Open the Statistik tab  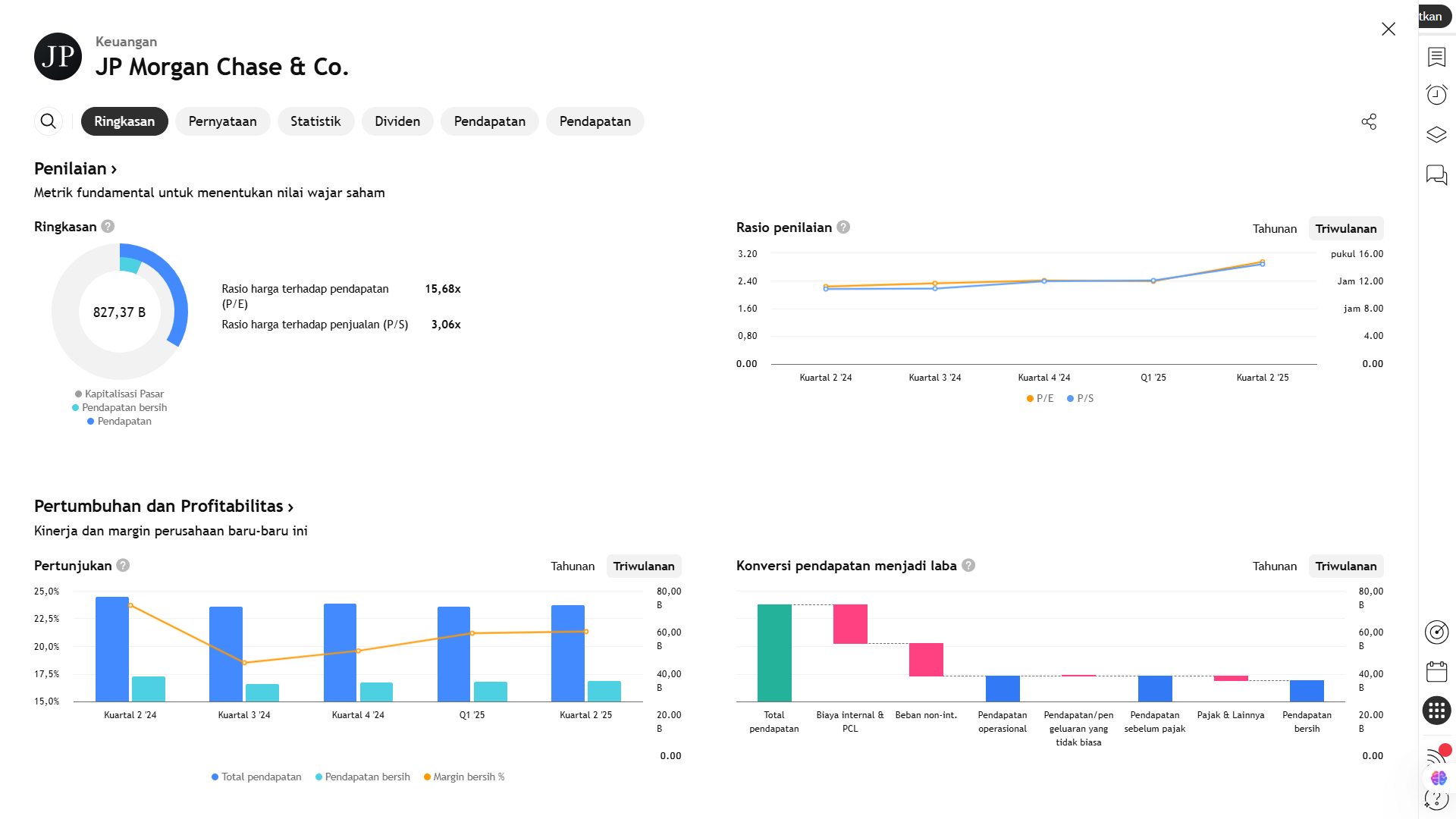315,121
